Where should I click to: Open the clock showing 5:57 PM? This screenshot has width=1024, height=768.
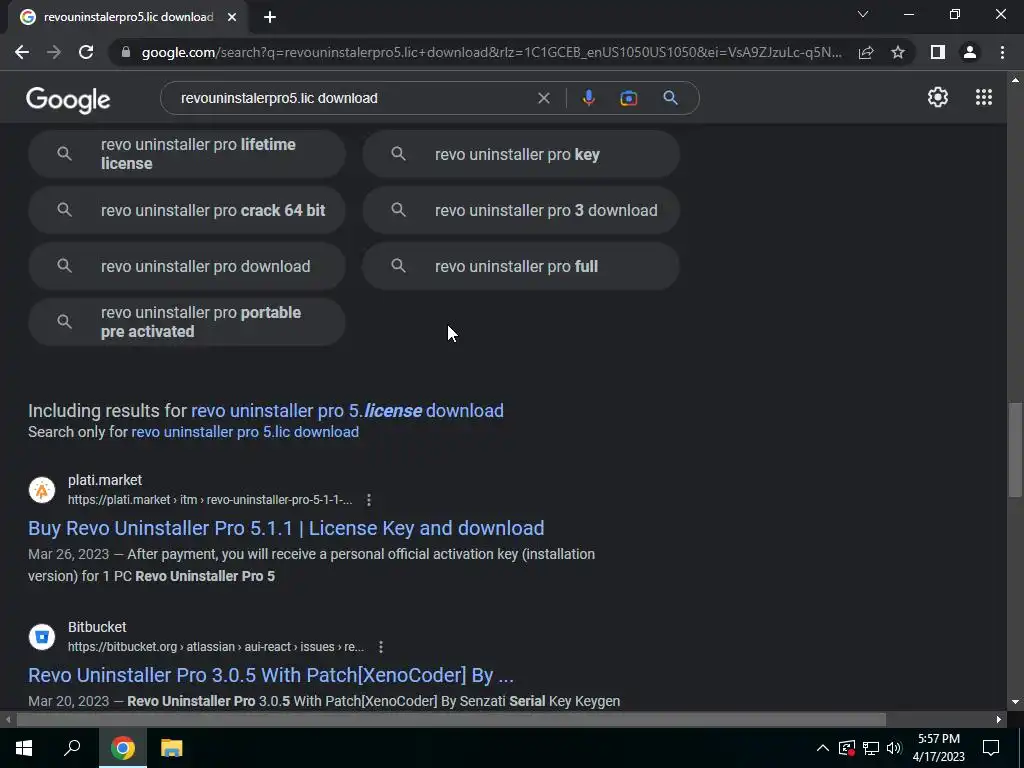coord(938,748)
